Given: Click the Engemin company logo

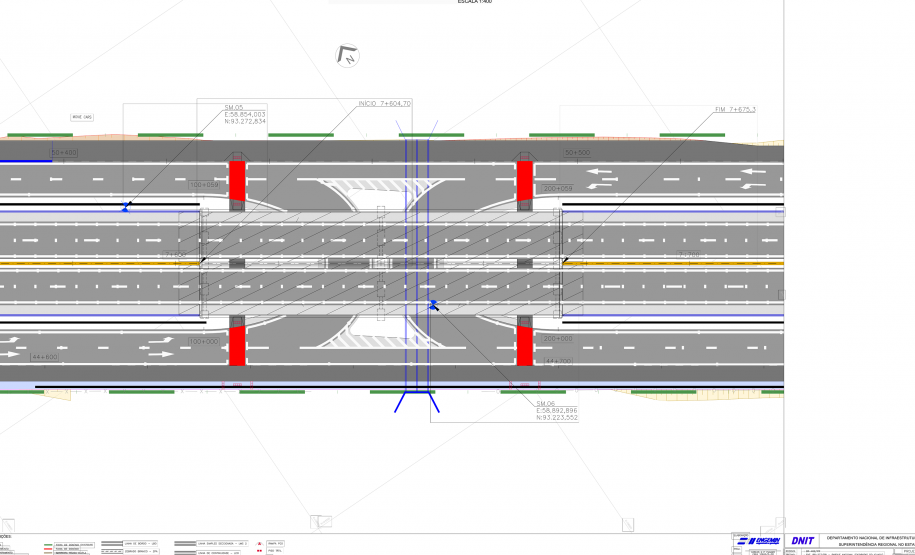Looking at the screenshot, I should [x=761, y=541].
